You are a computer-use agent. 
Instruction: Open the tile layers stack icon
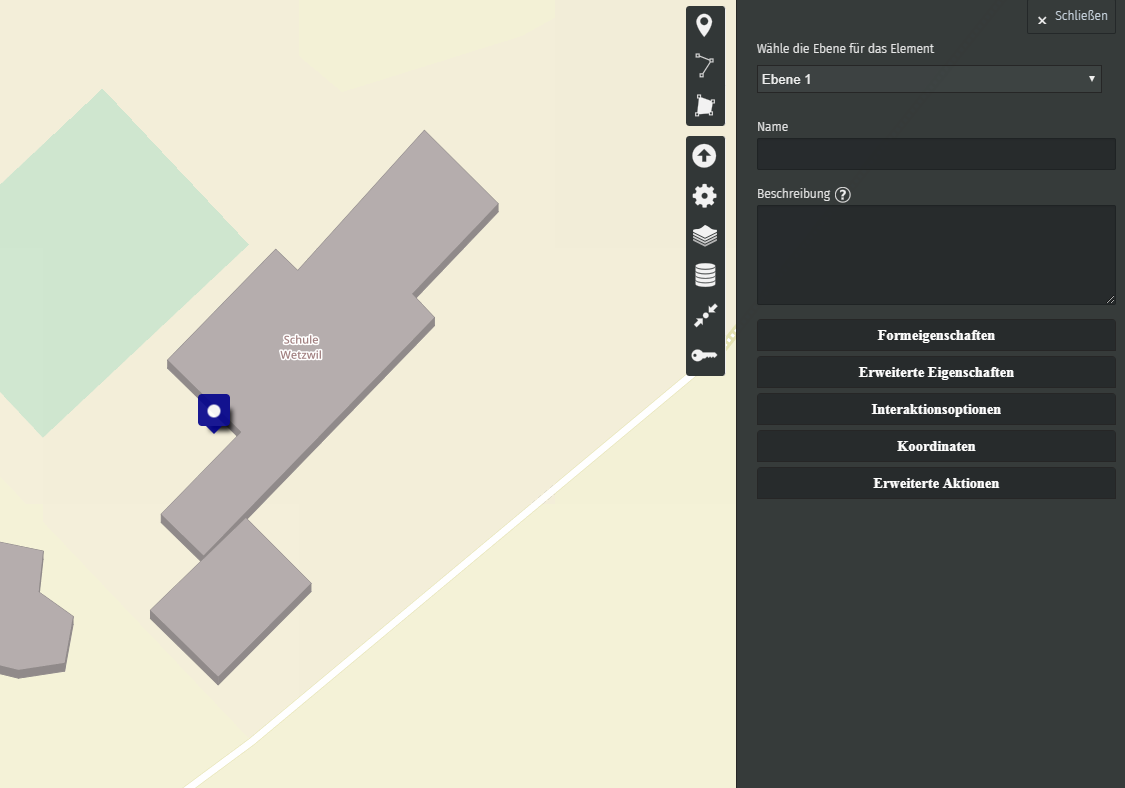705,236
